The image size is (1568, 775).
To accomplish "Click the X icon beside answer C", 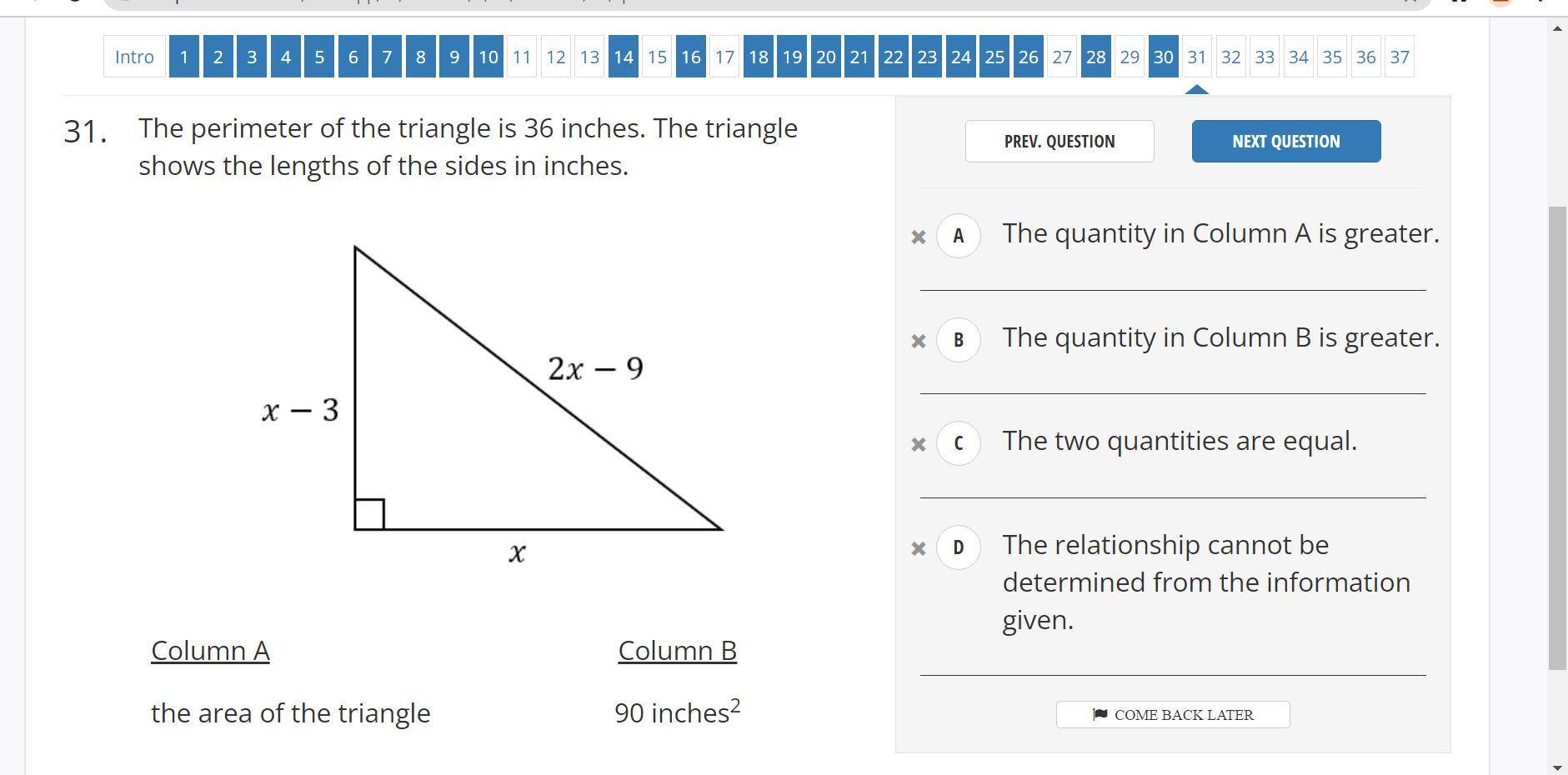I will point(919,444).
